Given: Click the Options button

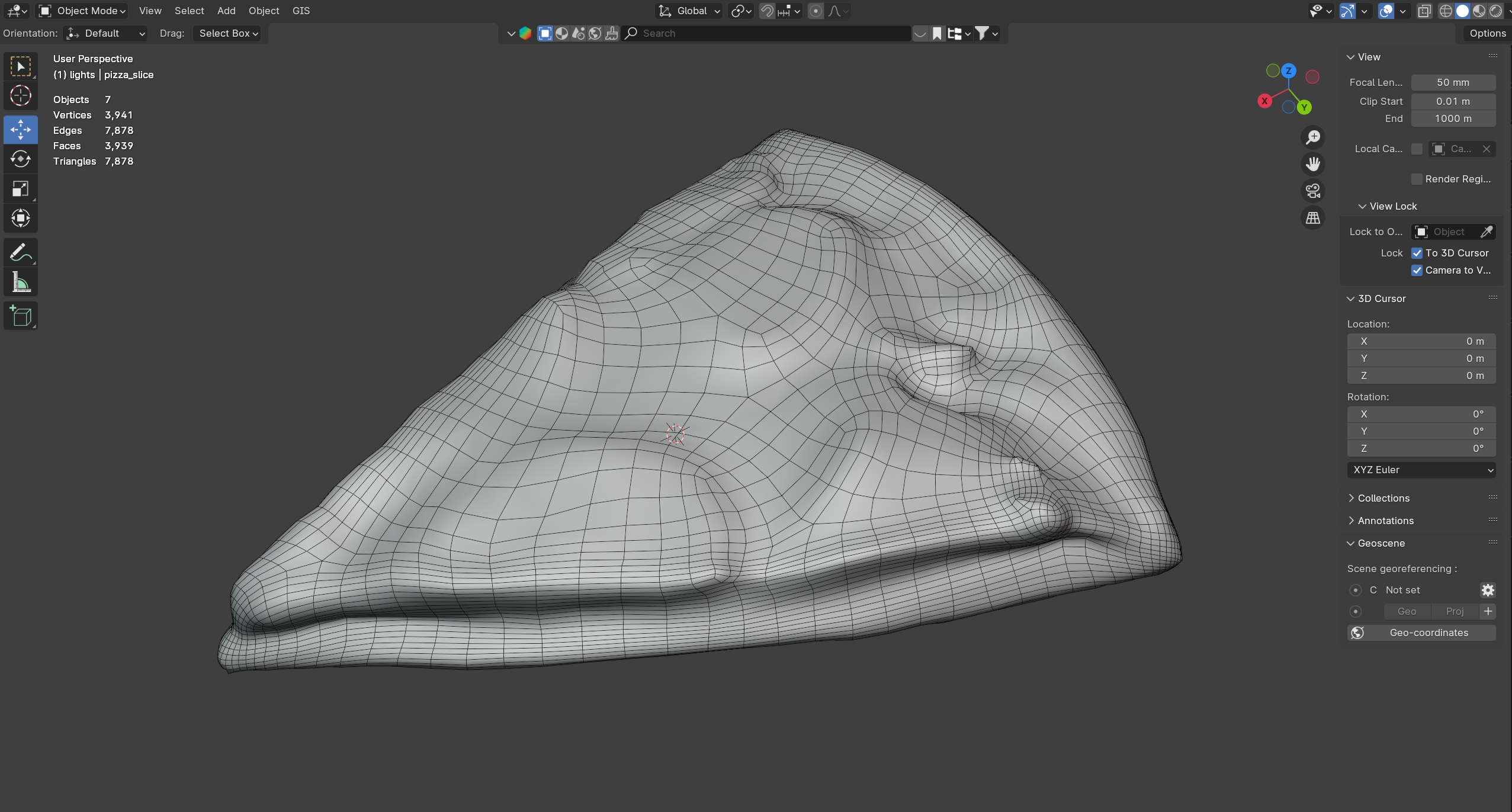Looking at the screenshot, I should pos(1487,33).
